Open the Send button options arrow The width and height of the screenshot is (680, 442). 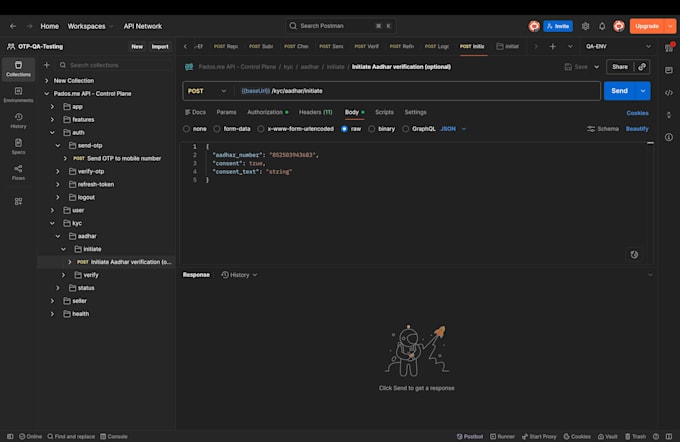(643, 91)
